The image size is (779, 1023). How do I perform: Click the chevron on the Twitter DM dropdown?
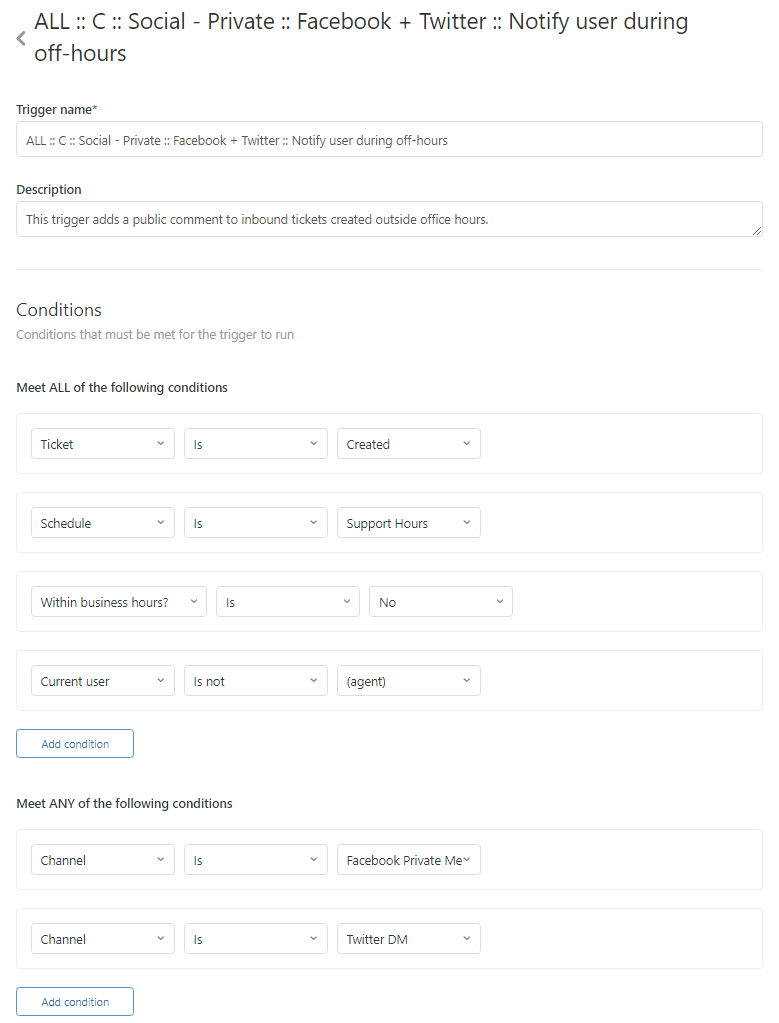466,938
